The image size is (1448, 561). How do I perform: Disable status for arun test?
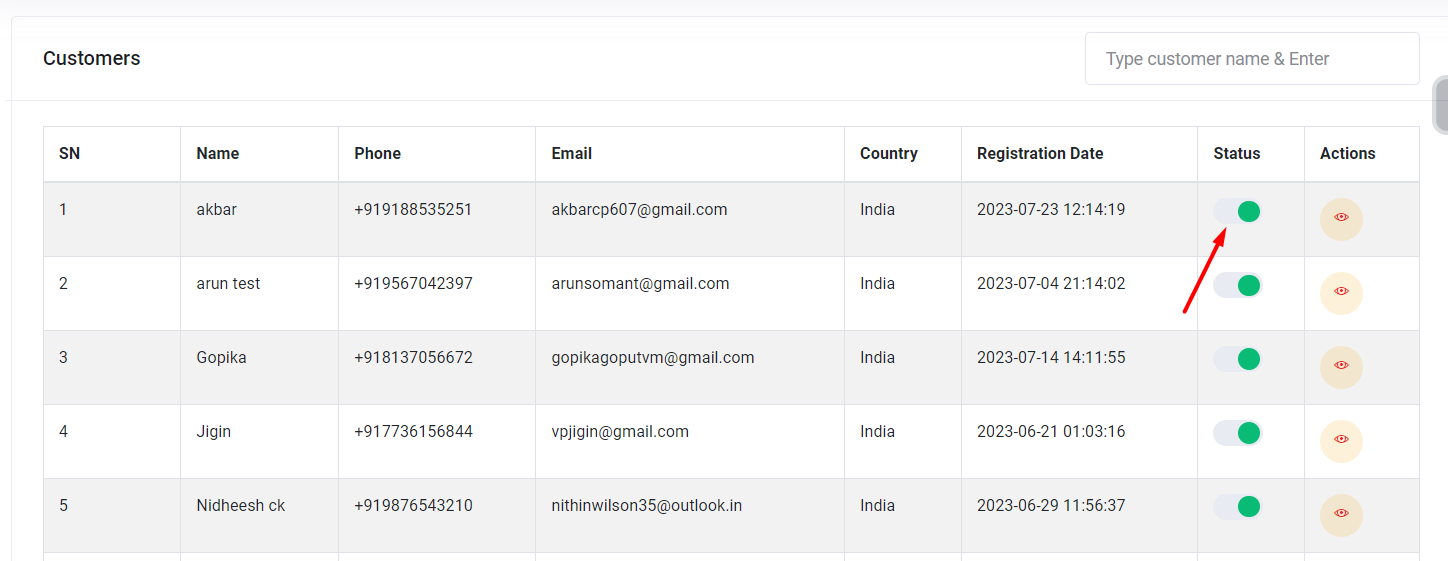coord(1238,285)
